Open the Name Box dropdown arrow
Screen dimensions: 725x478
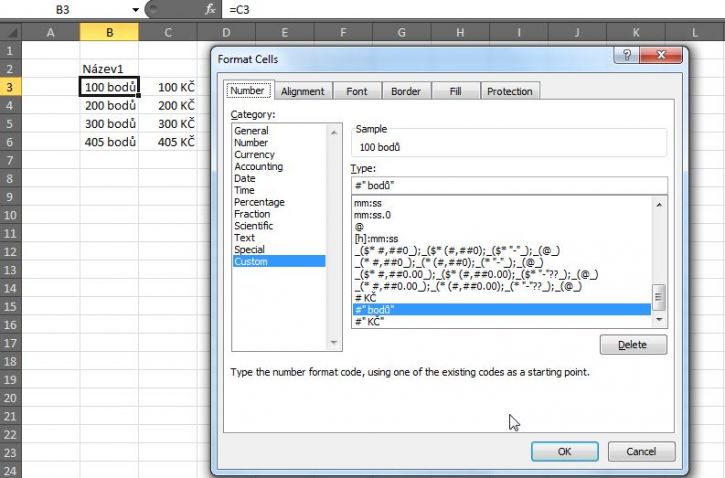click(135, 10)
